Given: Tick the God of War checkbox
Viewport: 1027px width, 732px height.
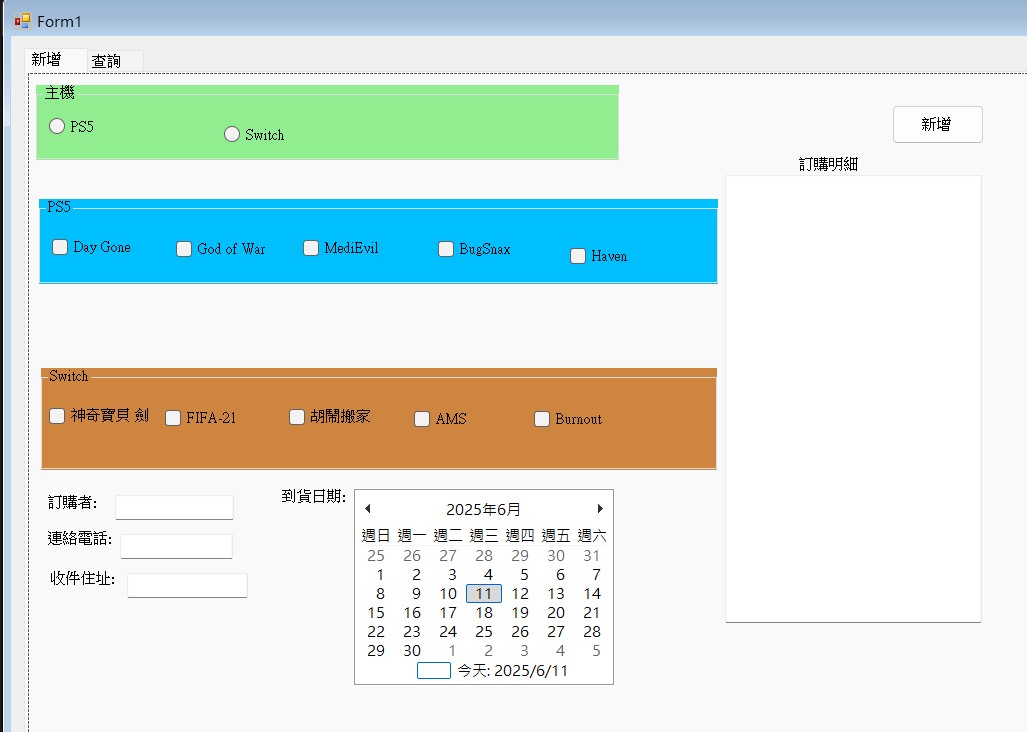Looking at the screenshot, I should [x=184, y=249].
